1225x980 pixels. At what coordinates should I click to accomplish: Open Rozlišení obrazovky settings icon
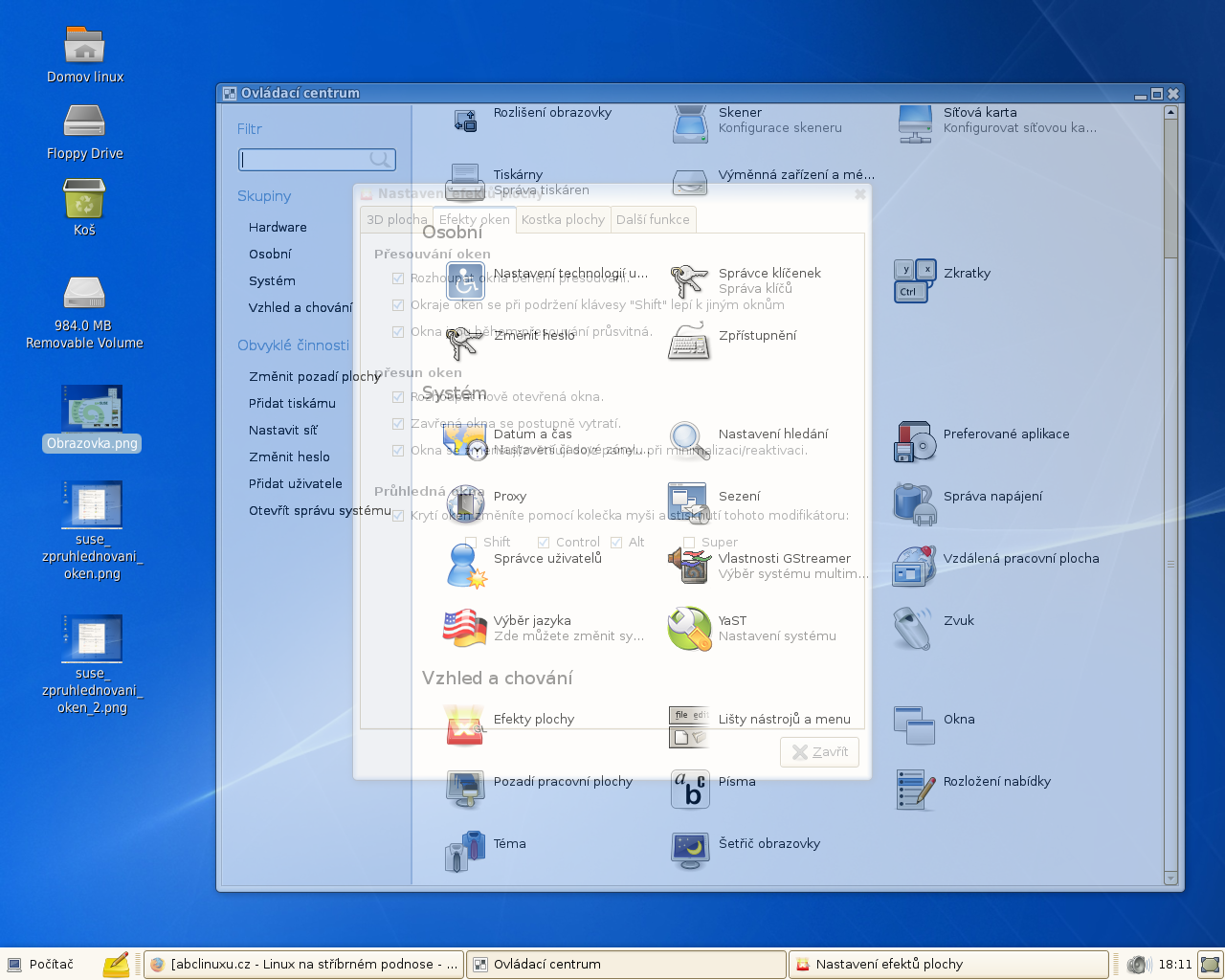[465, 121]
